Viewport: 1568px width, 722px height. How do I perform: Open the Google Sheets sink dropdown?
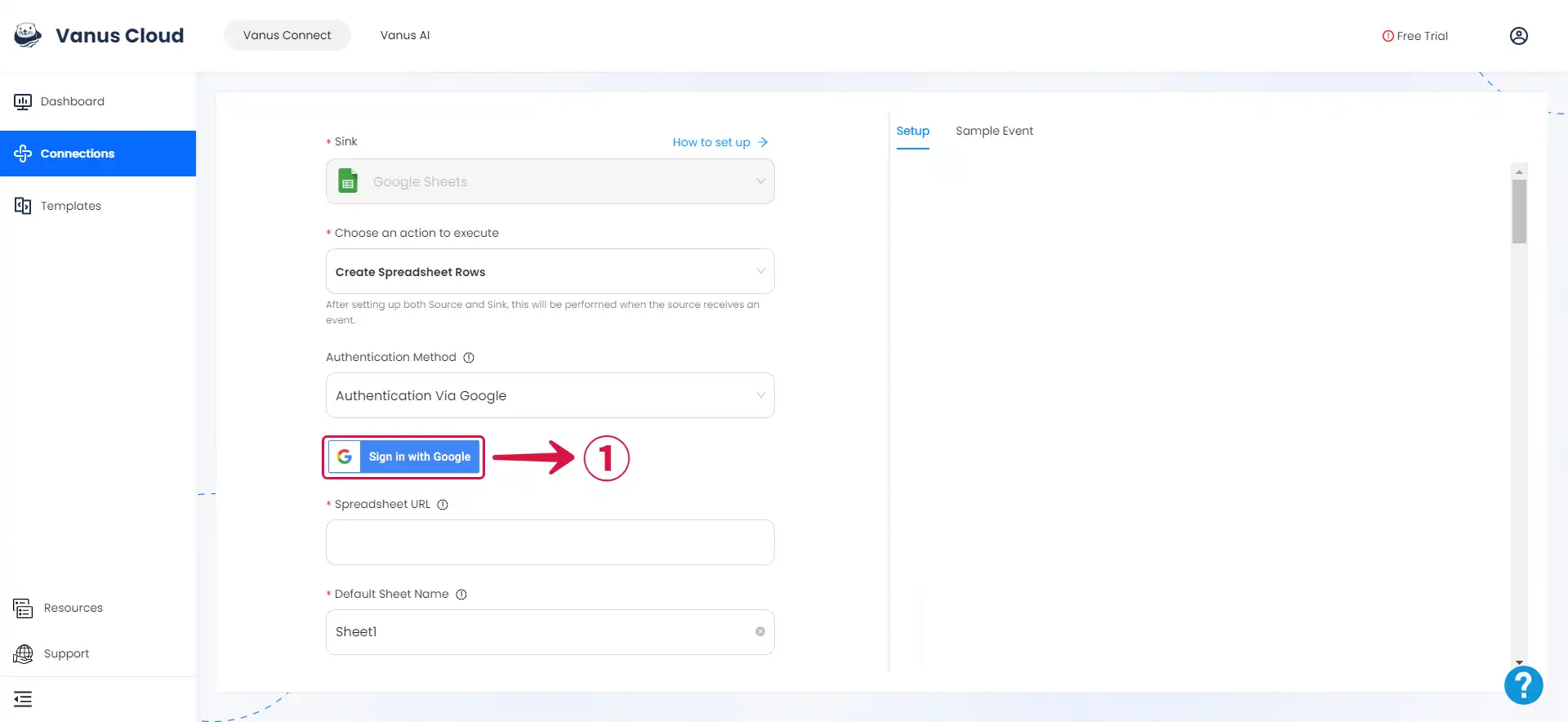[x=550, y=181]
